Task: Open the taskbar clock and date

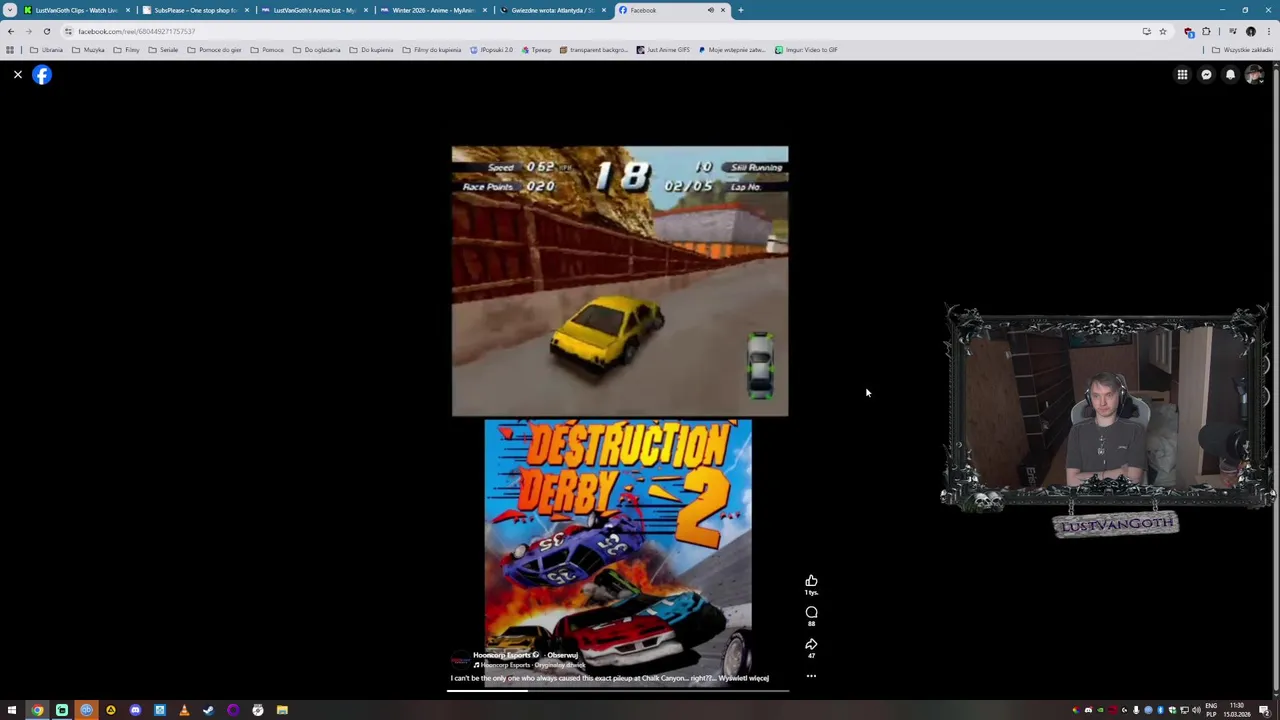Action: [x=1237, y=710]
